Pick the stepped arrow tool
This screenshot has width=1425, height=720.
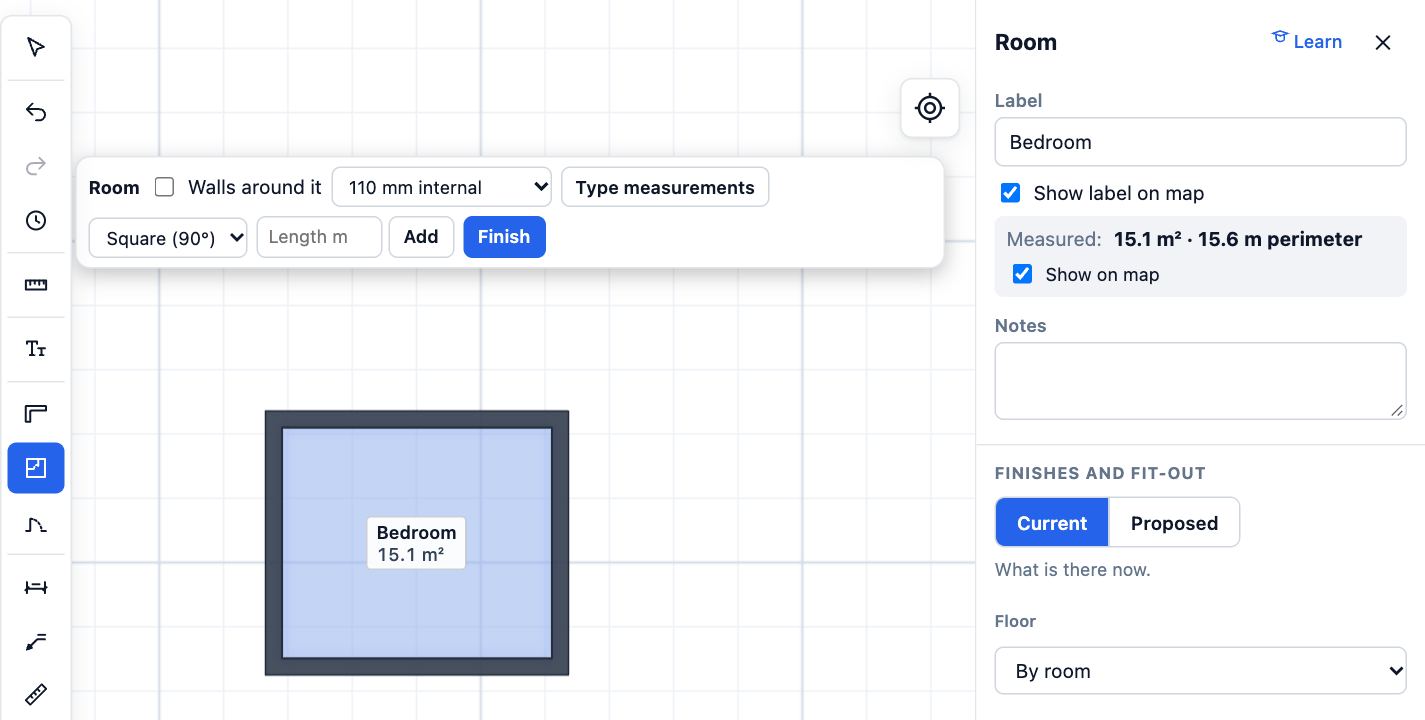point(36,641)
